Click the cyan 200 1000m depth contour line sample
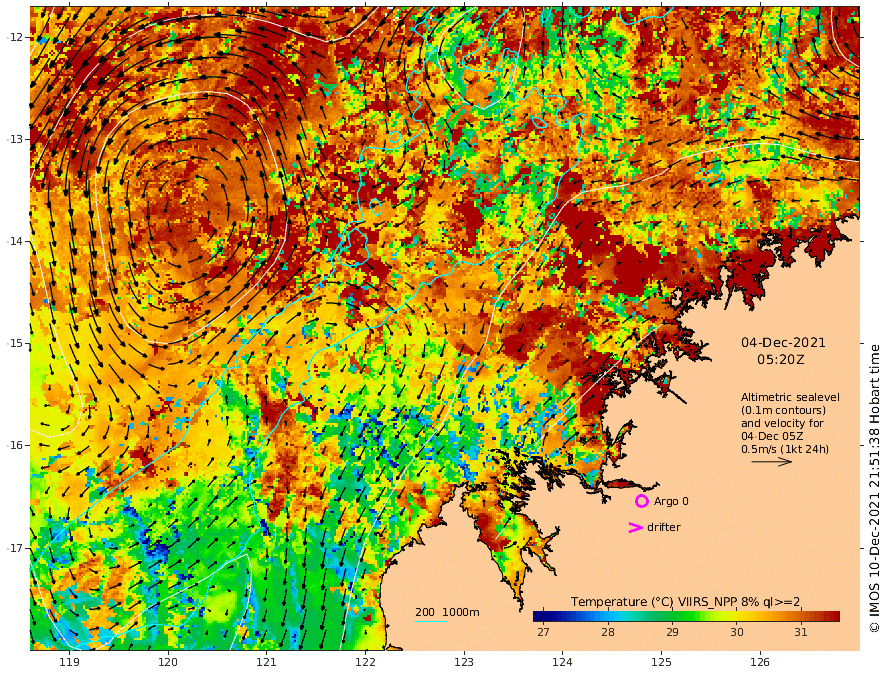The image size is (880, 680). click(x=430, y=621)
